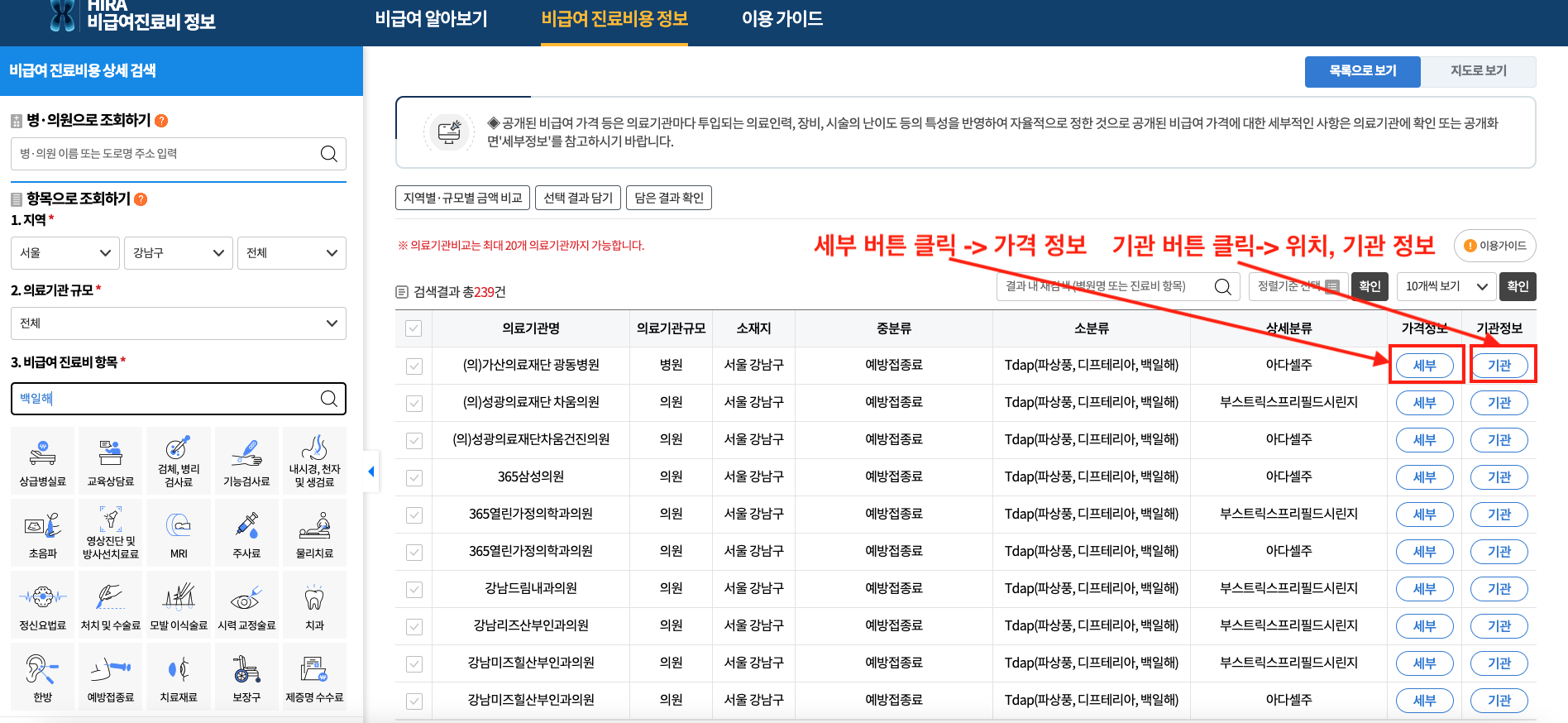This screenshot has width=1568, height=723.
Task: Choose the 기능검사료 category icon
Action: pos(246,461)
